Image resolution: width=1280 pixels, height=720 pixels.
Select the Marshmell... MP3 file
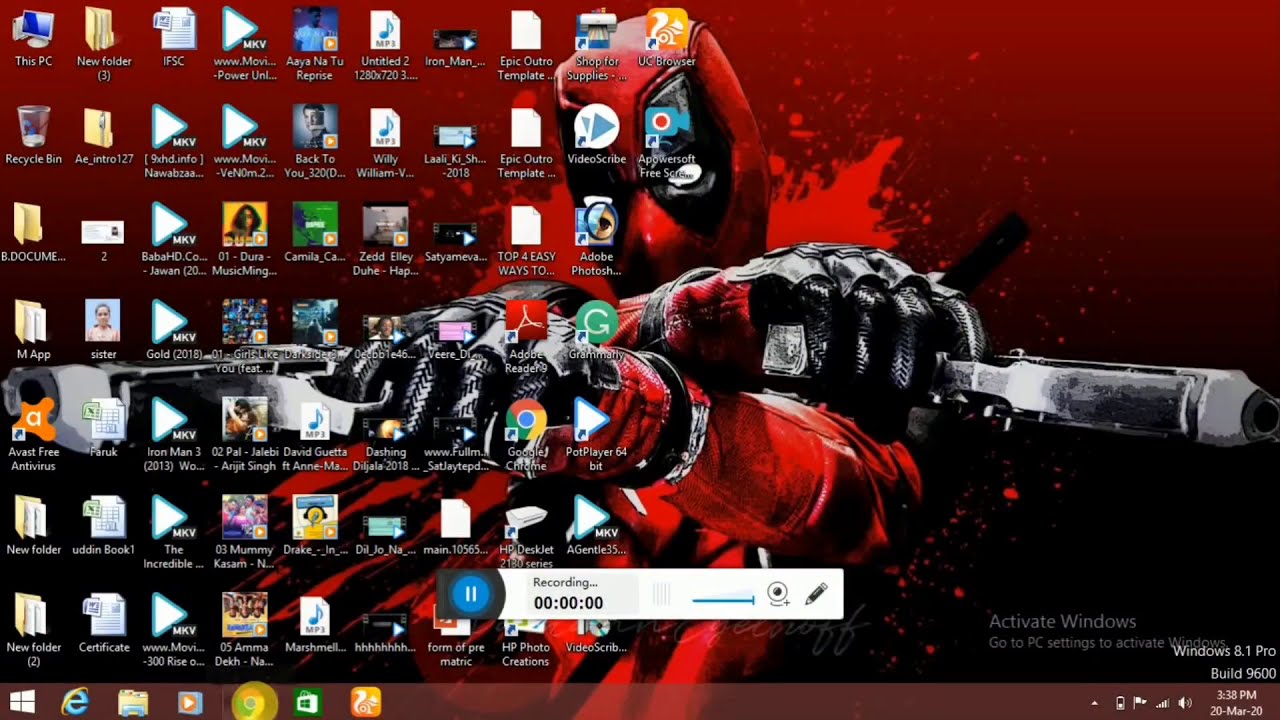point(315,624)
